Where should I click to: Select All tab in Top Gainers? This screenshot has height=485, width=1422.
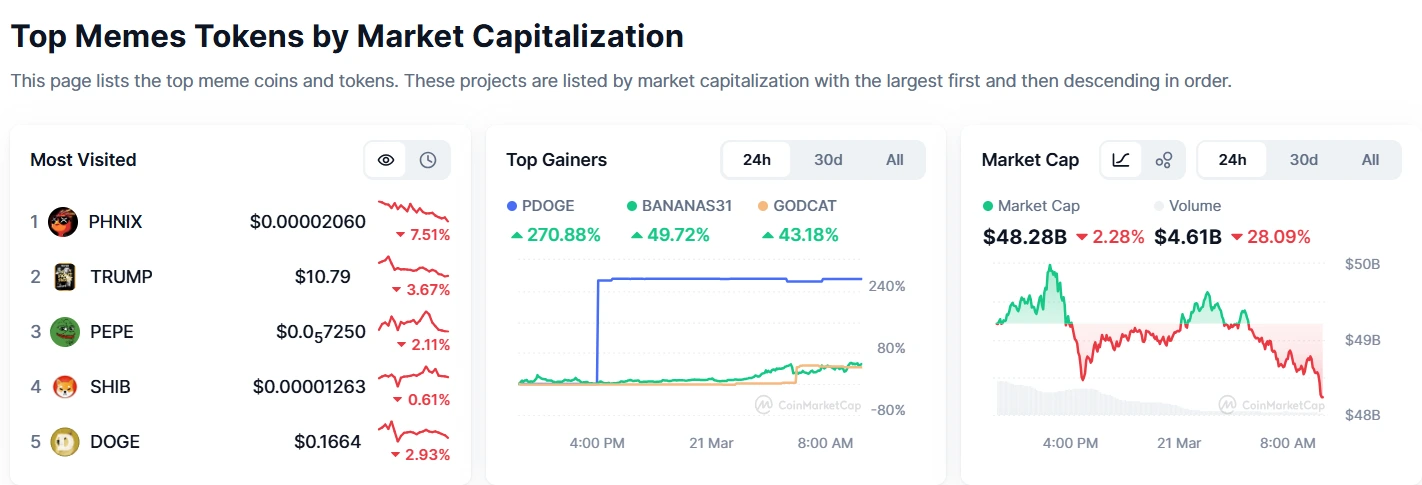click(895, 160)
